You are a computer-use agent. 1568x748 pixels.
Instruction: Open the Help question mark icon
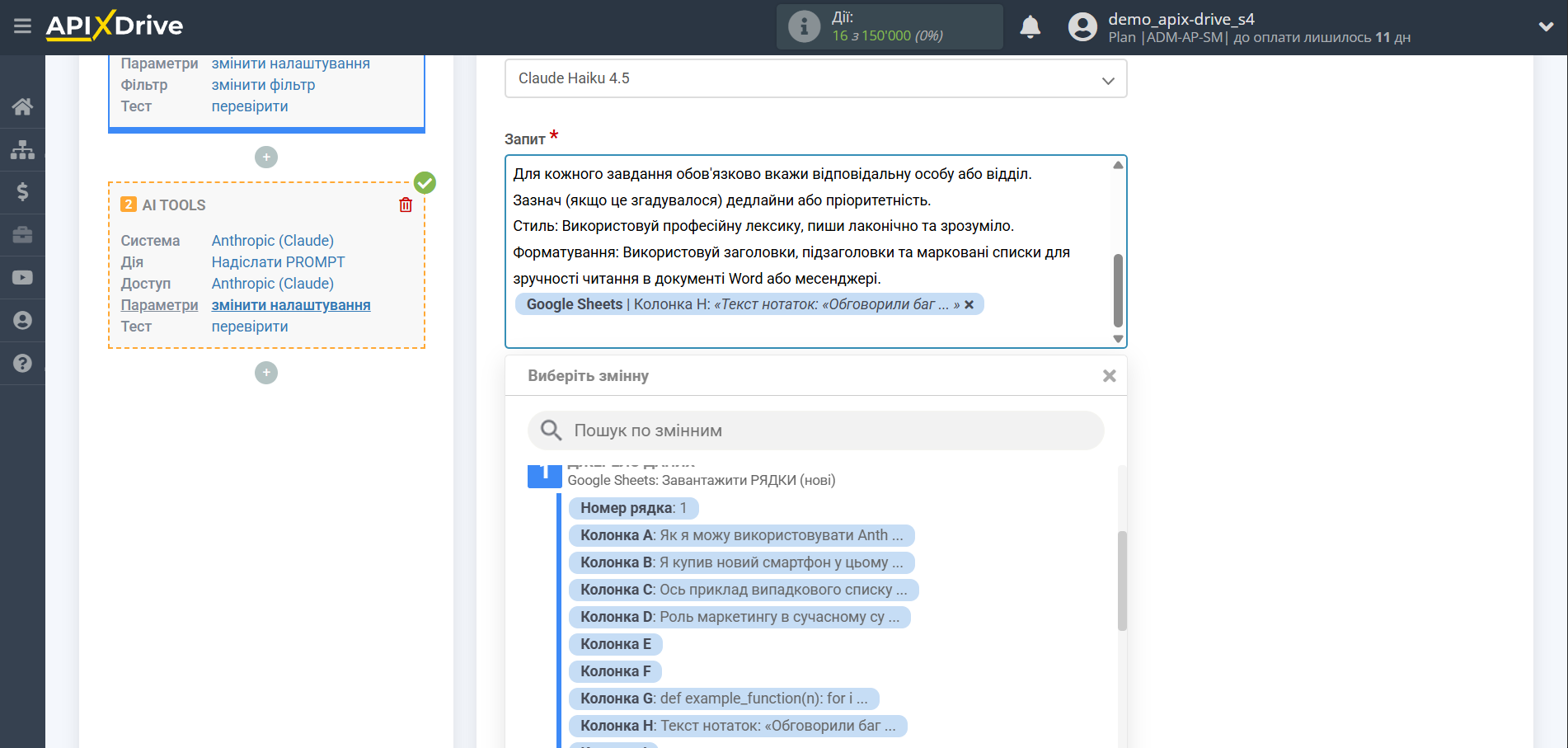[x=22, y=363]
